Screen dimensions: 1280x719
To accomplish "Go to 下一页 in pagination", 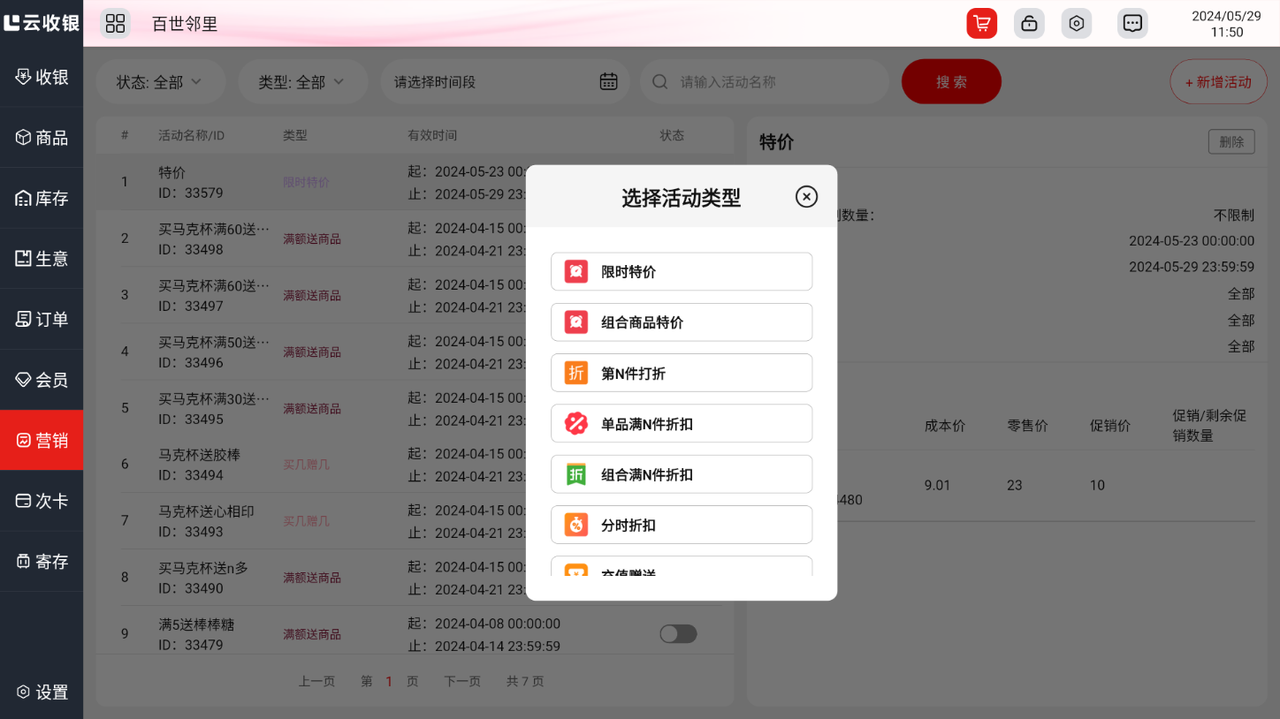I will click(462, 681).
